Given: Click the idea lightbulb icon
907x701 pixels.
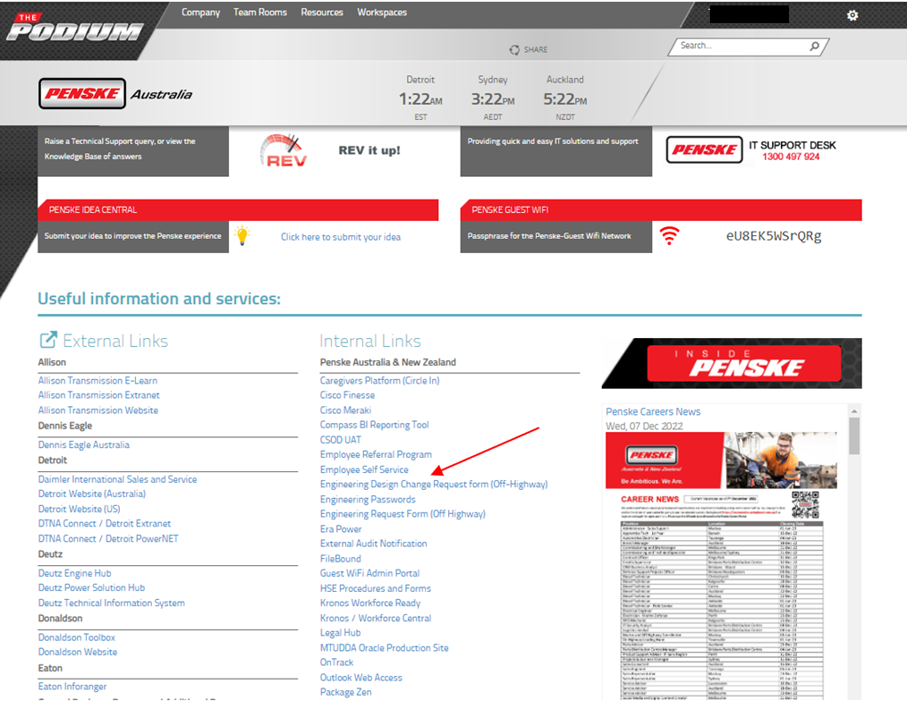Looking at the screenshot, I should (242, 235).
